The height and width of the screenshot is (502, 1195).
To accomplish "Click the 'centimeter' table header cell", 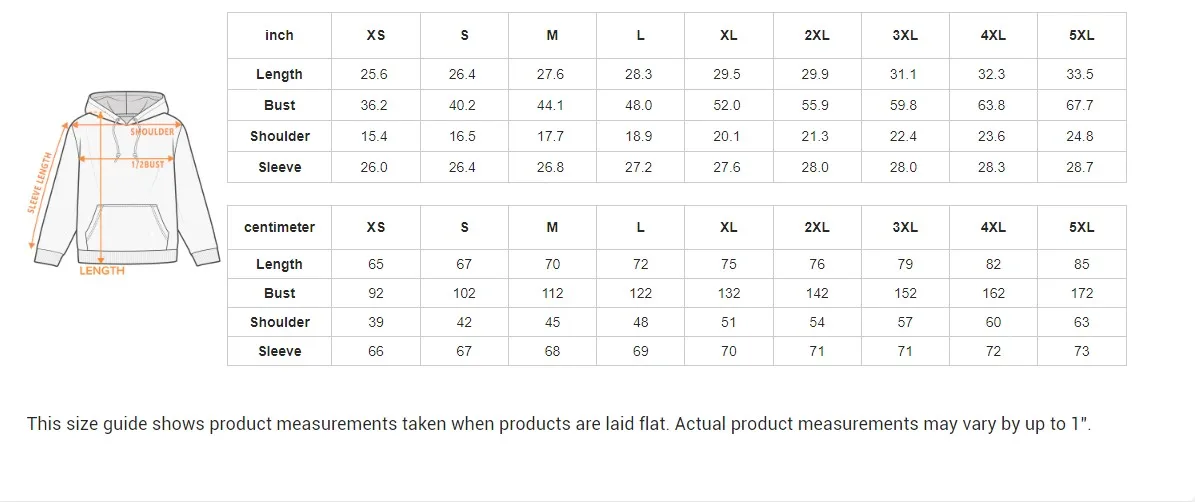I will coord(279,227).
